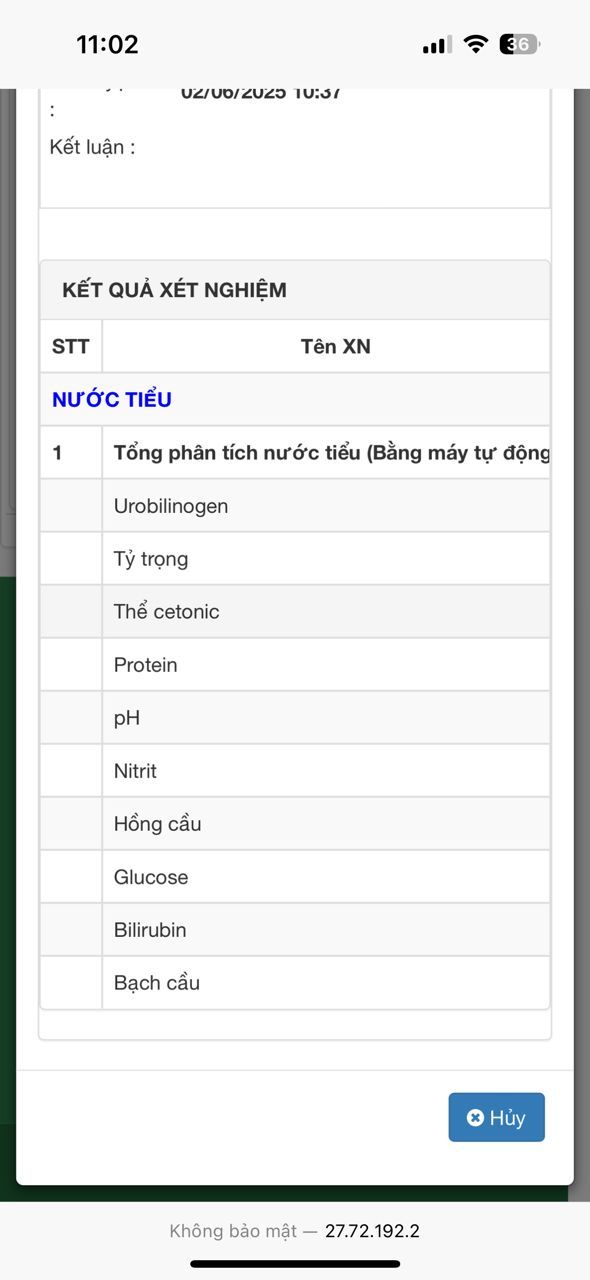Image resolution: width=590 pixels, height=1280 pixels.
Task: Tap the 11:02 clock in status bar
Action: pyautogui.click(x=107, y=44)
